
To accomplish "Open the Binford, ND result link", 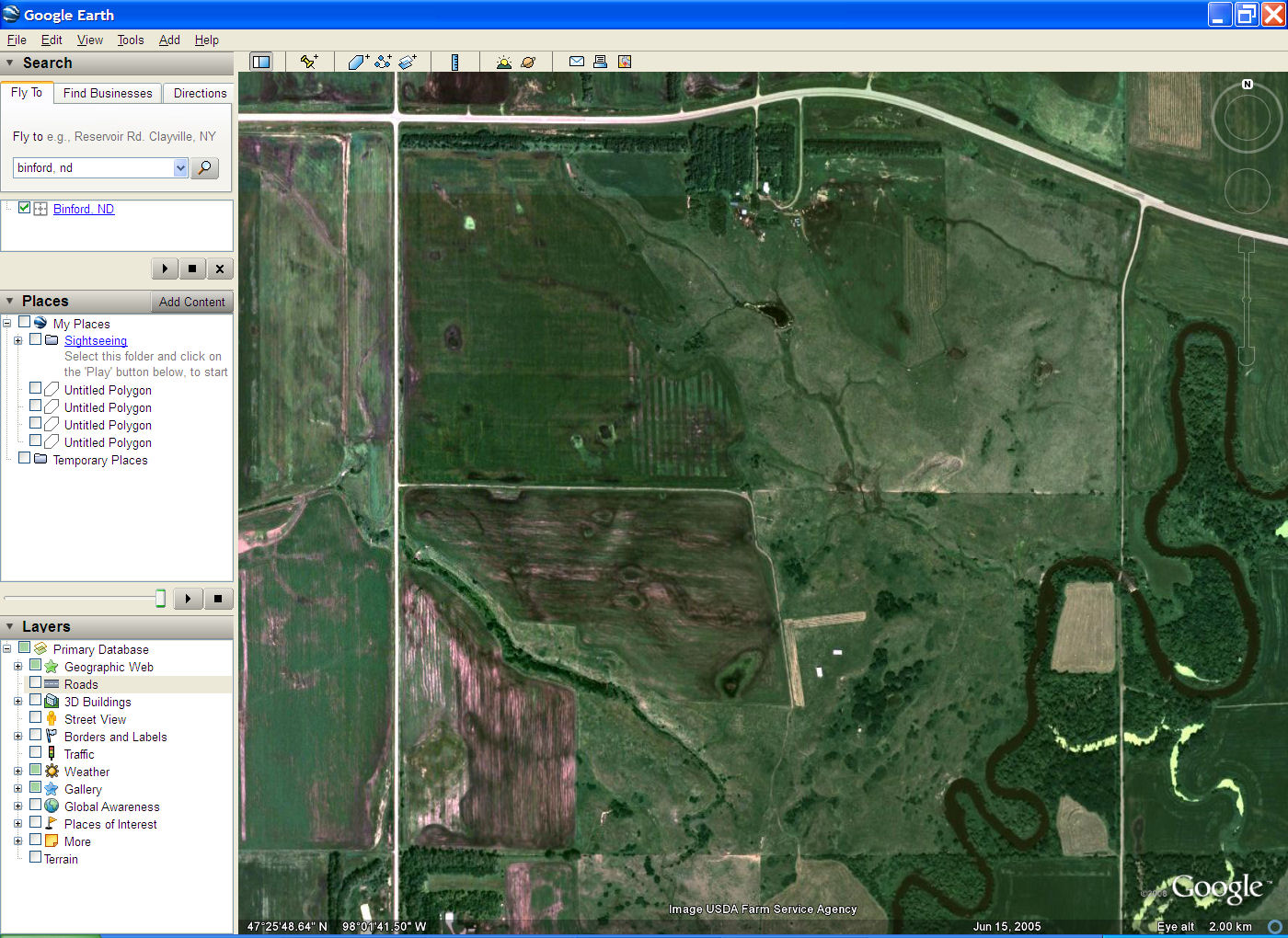I will click(x=84, y=209).
